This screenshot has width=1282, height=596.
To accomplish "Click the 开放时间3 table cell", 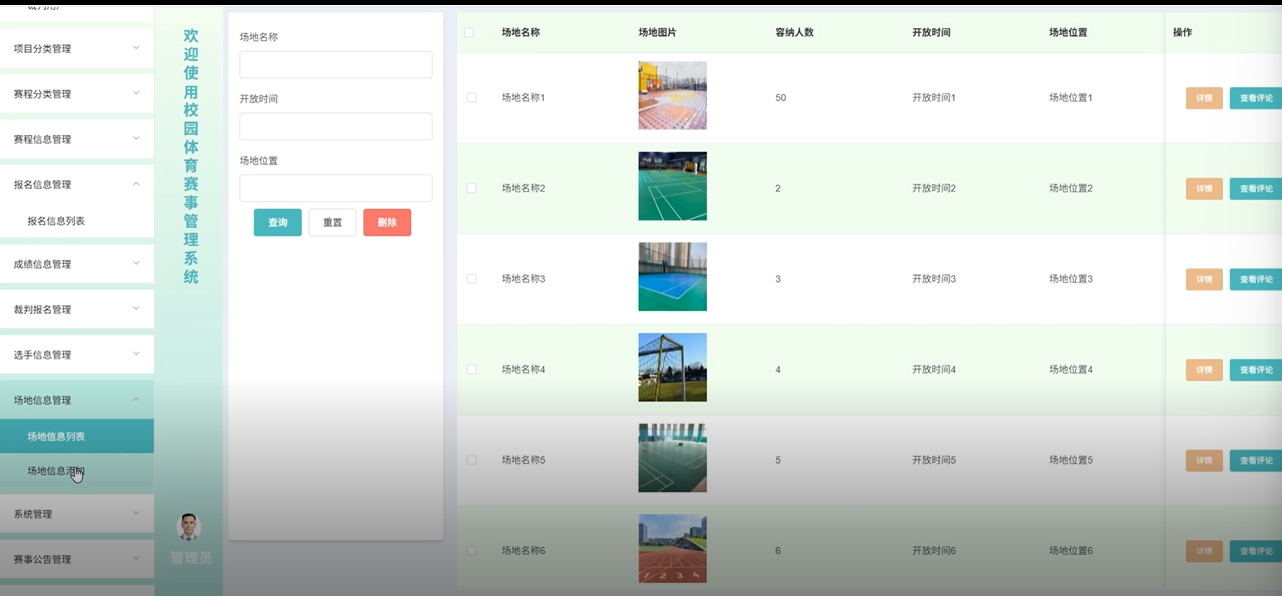I will pyautogui.click(x=934, y=279).
